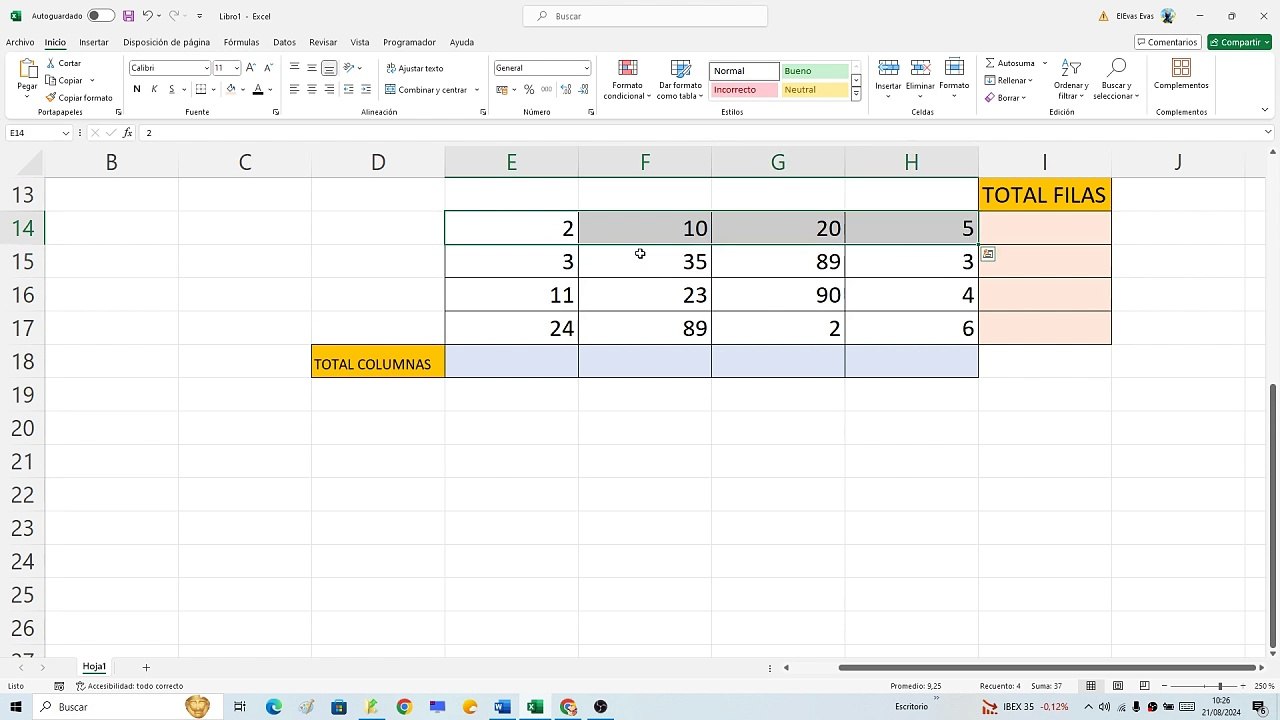Open font name Calibri dropdown
1280x720 pixels.
tap(207, 68)
